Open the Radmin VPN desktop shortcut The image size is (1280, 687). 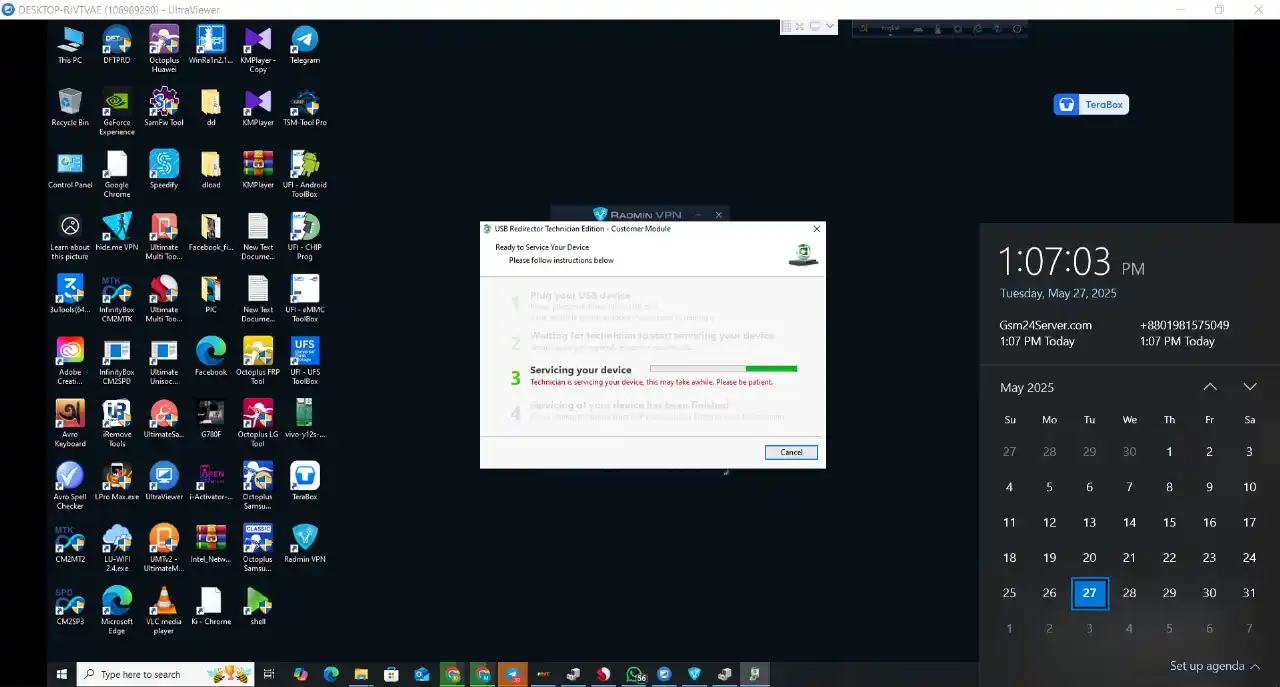pos(305,543)
